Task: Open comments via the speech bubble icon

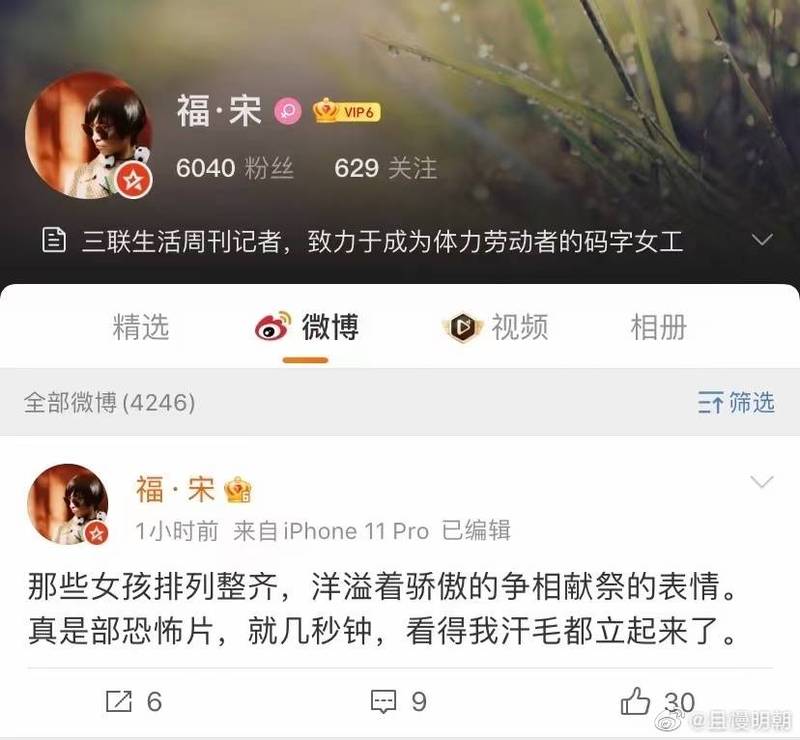Action: [383, 701]
